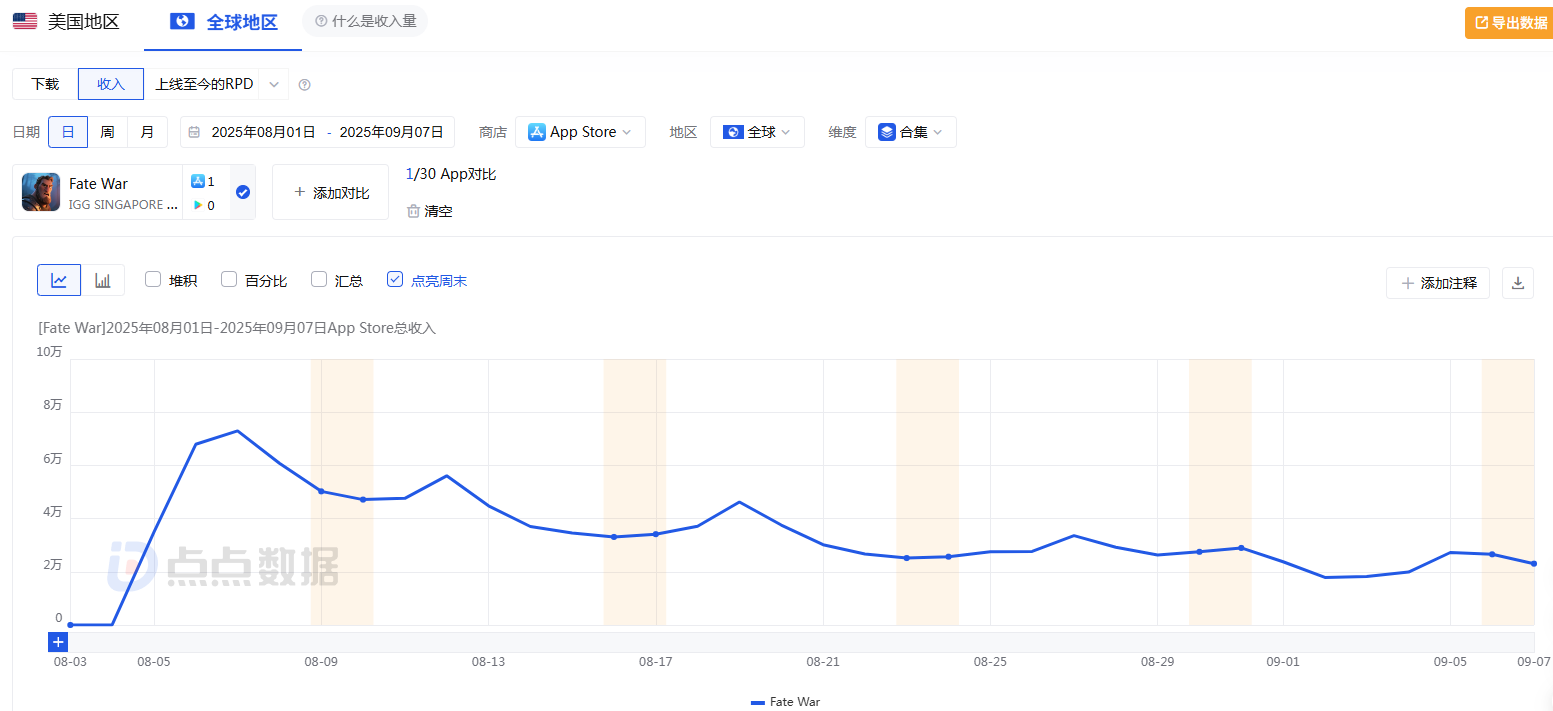Click the 添加对比 add comparison button
This screenshot has height=711, width=1553.
[x=330, y=192]
